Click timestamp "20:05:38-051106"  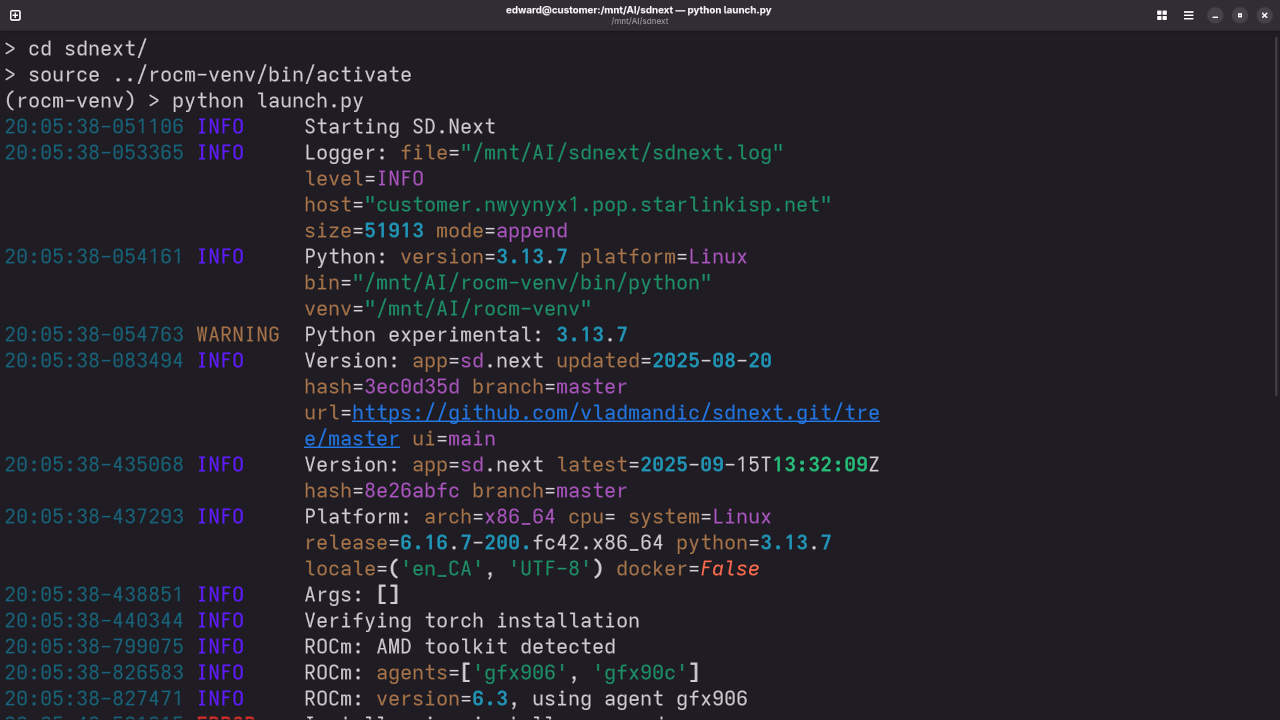94,127
